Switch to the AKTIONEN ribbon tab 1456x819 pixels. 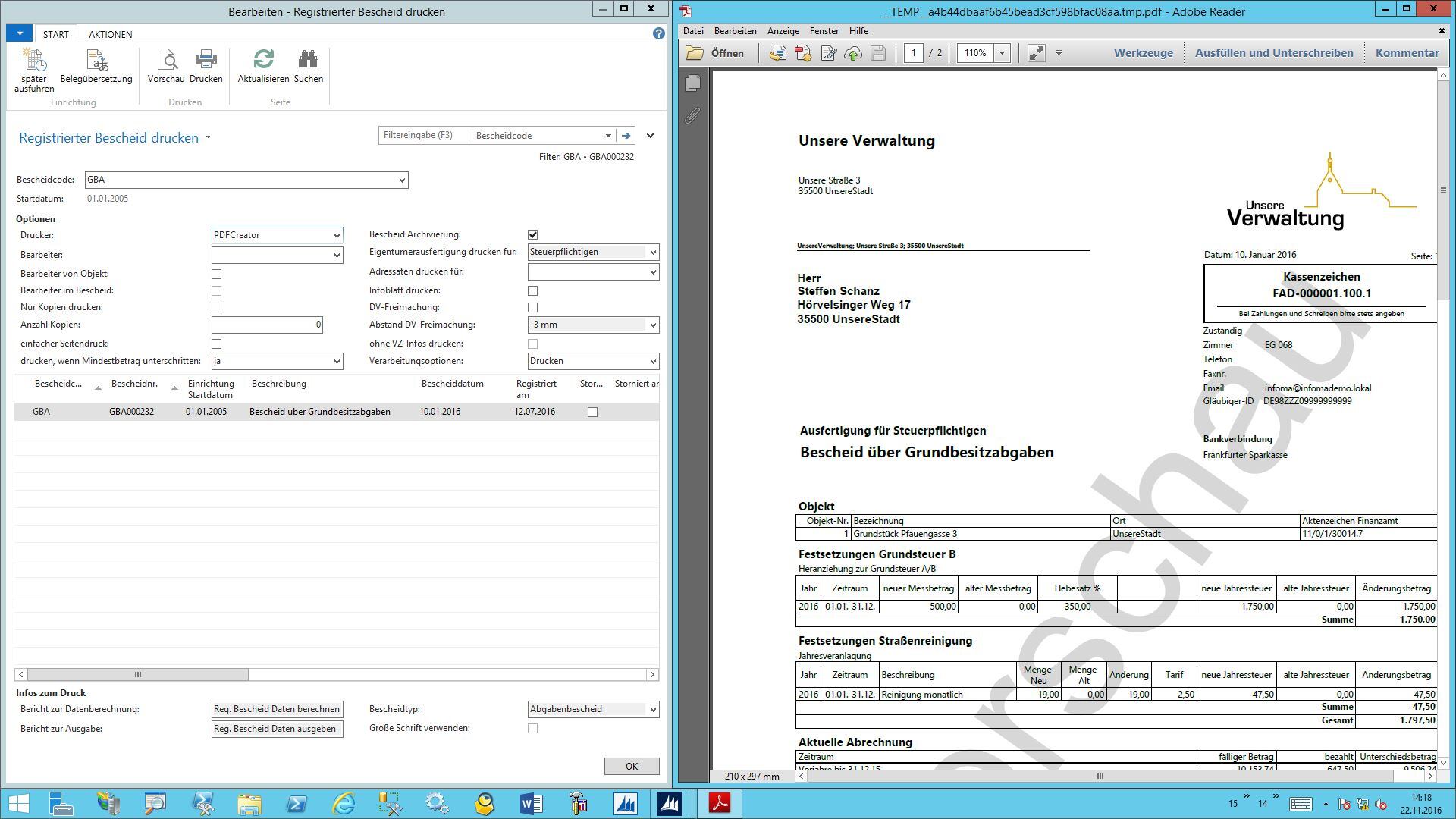110,34
